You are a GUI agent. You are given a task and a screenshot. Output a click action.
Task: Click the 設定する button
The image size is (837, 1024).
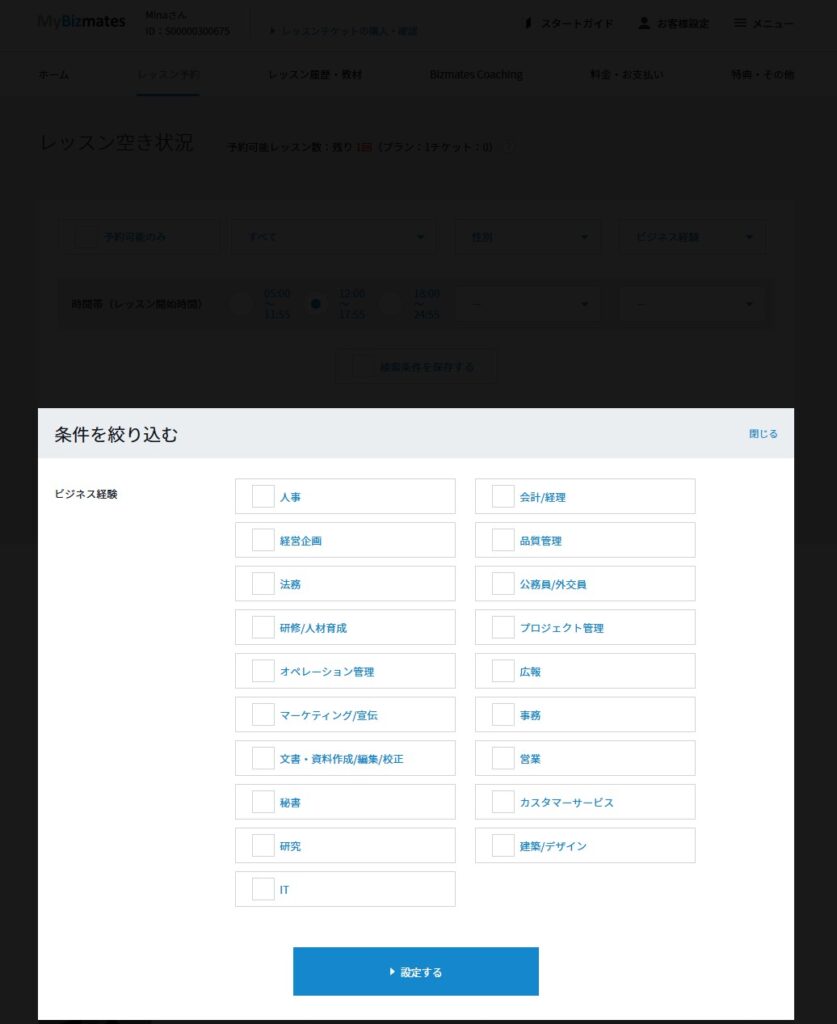[416, 972]
